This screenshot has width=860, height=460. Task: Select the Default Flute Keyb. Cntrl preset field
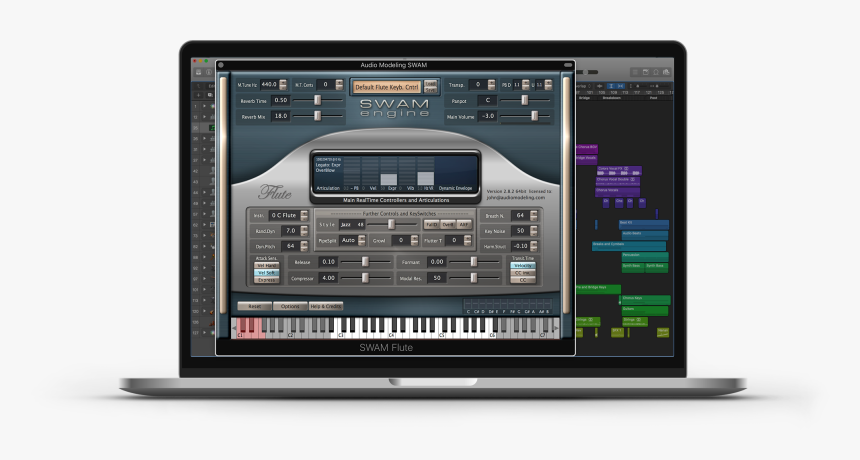click(x=387, y=87)
